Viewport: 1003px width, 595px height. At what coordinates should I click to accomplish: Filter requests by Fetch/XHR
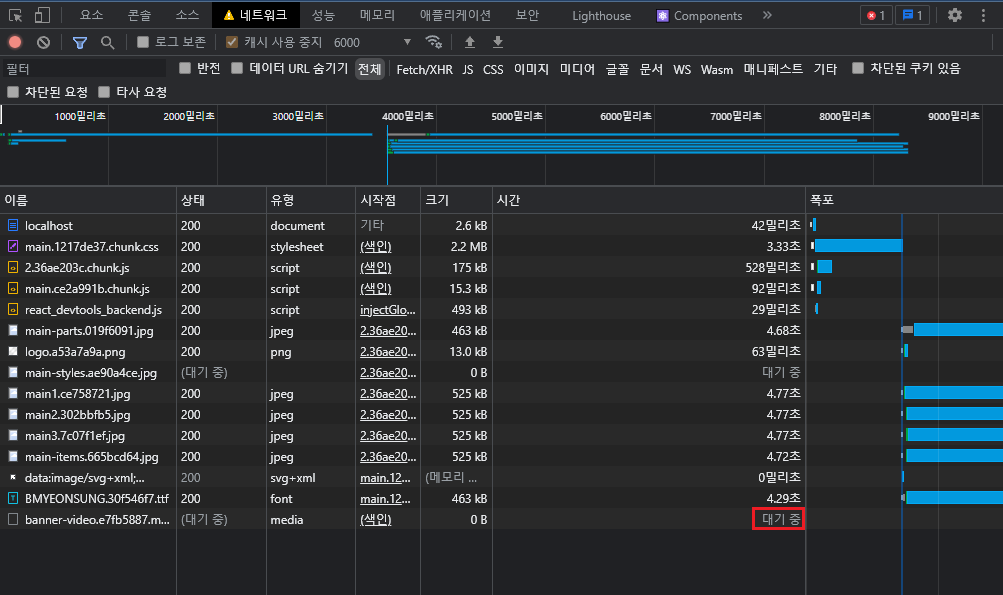pyautogui.click(x=424, y=69)
